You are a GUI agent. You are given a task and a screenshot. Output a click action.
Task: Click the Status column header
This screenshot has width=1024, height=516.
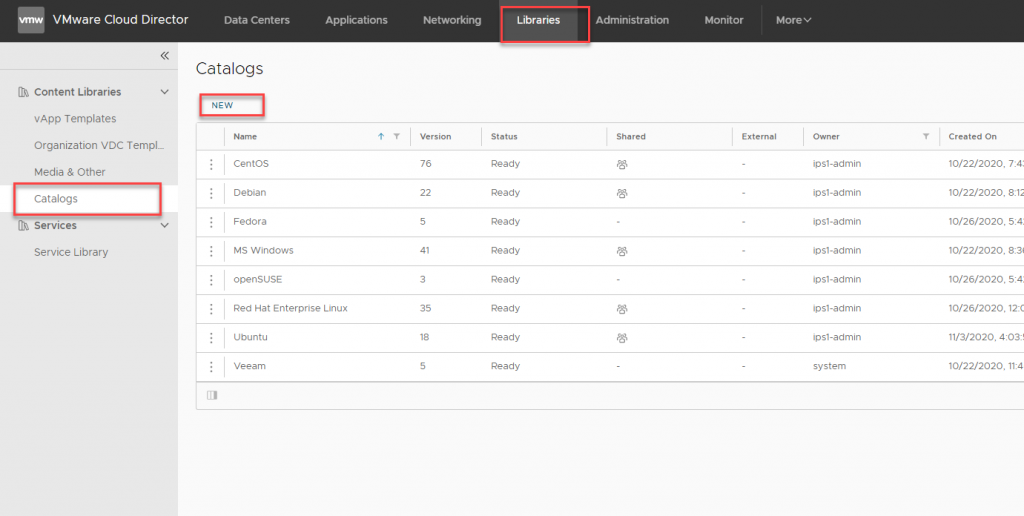coord(504,137)
